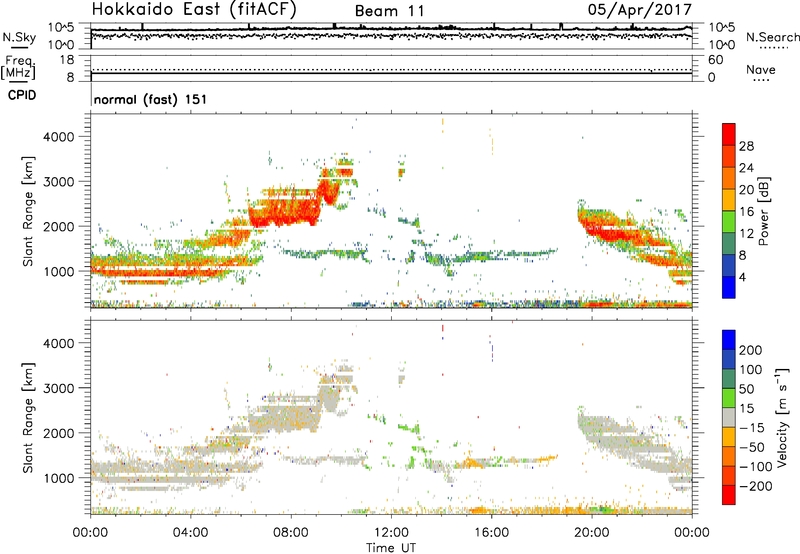Viewport: 800px width, 554px height.
Task: Click the 'N.Sky' legend label
Action: coord(19,37)
